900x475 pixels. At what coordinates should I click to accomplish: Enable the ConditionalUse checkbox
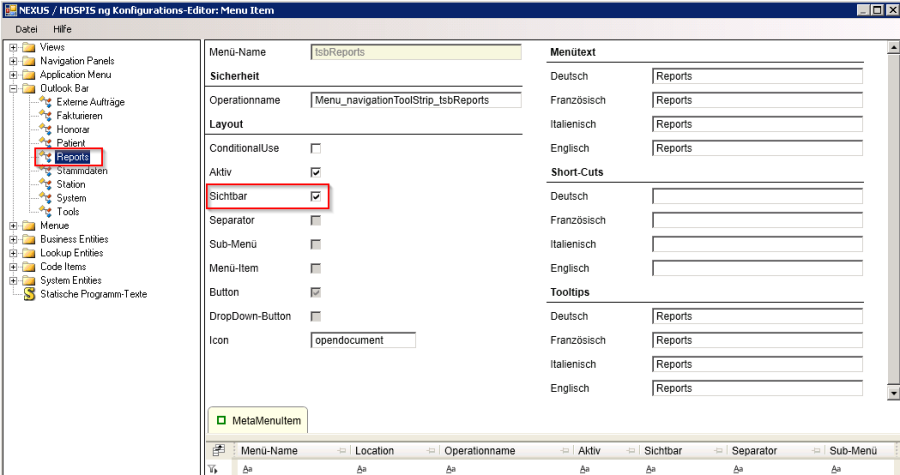coord(316,148)
